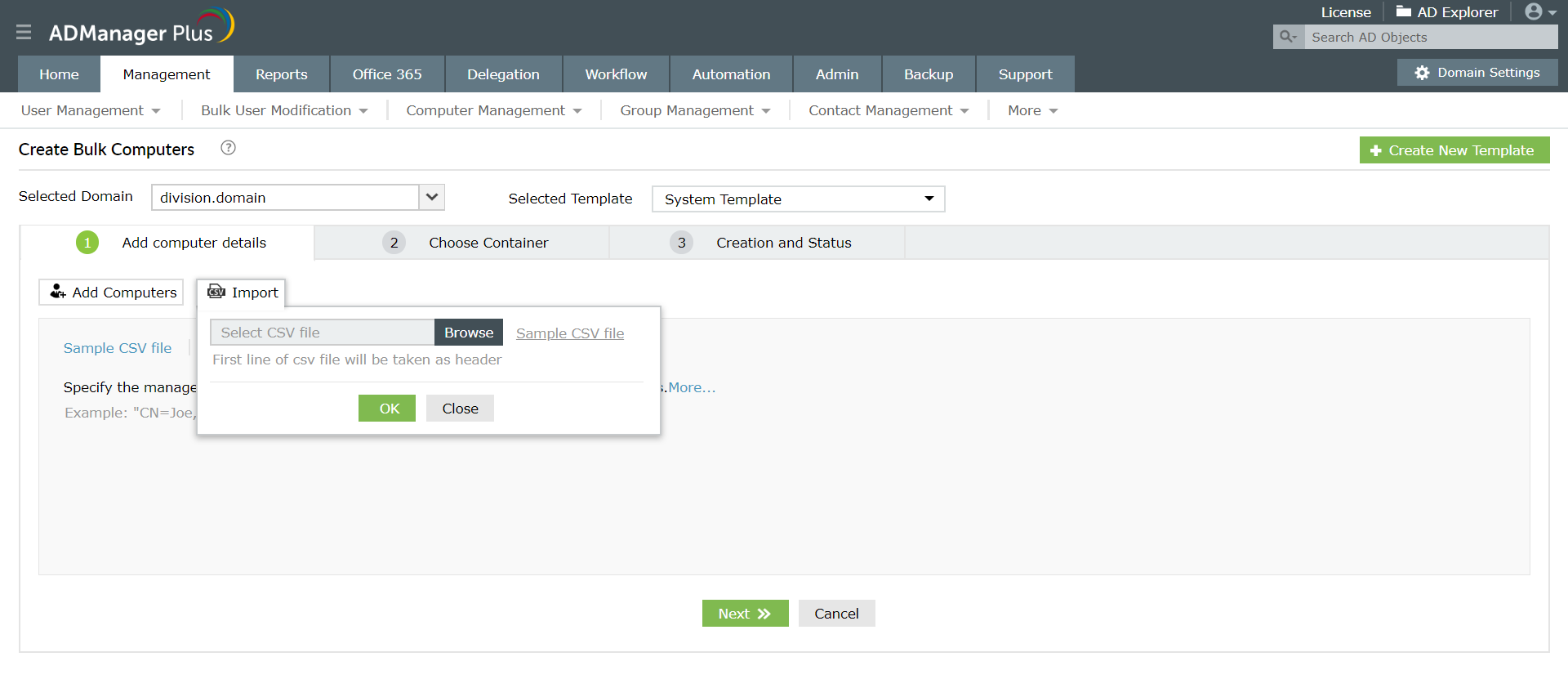The height and width of the screenshot is (688, 1568).
Task: Click the AD Explorer folder icon
Action: pyautogui.click(x=1404, y=11)
